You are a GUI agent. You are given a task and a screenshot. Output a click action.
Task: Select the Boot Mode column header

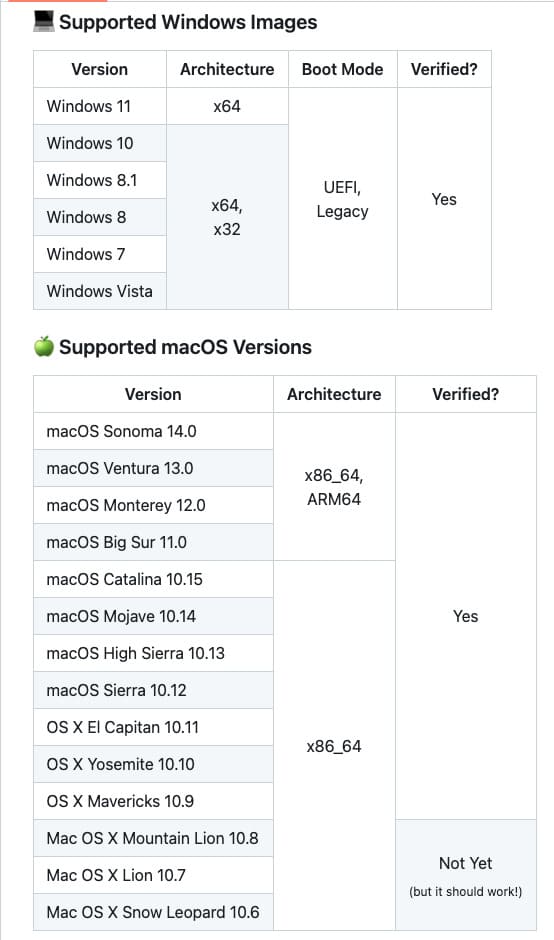point(343,69)
